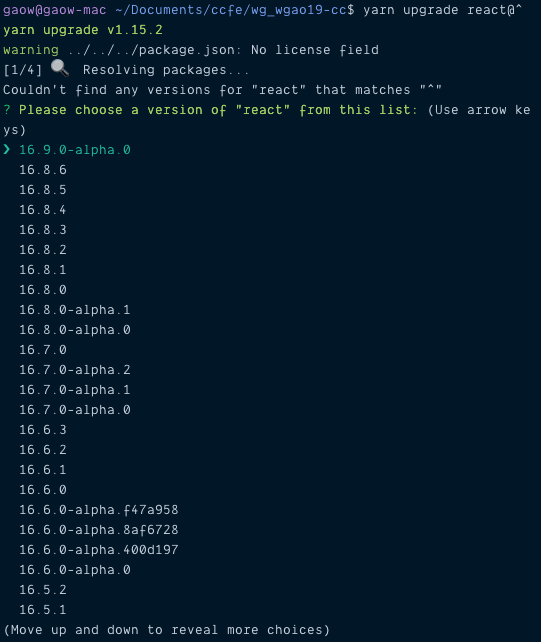This screenshot has height=642, width=541.
Task: Select version 16.7.0-alpha.2
Action: [x=75, y=370]
